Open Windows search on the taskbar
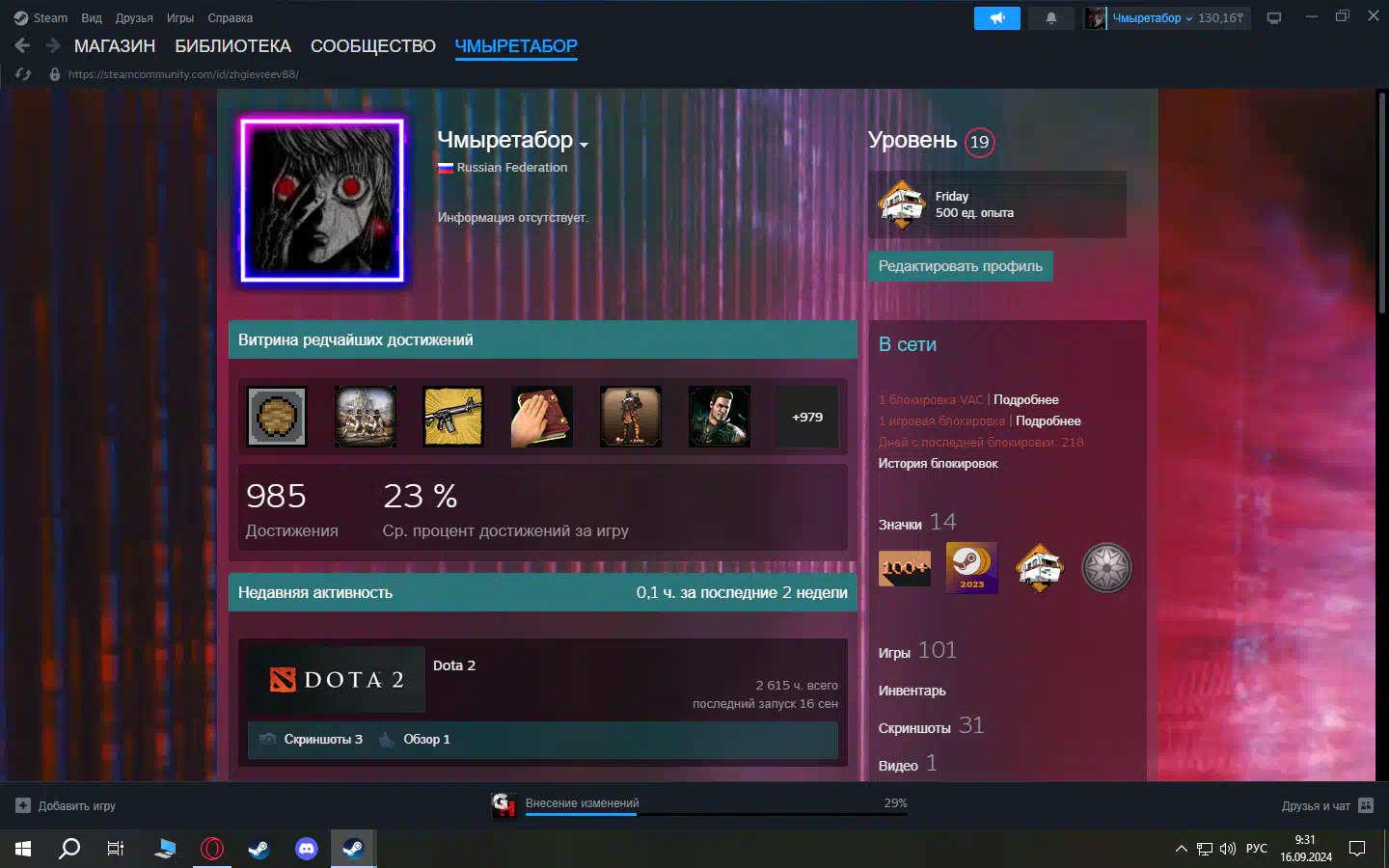Screen dimensions: 1389x868 coord(69,849)
